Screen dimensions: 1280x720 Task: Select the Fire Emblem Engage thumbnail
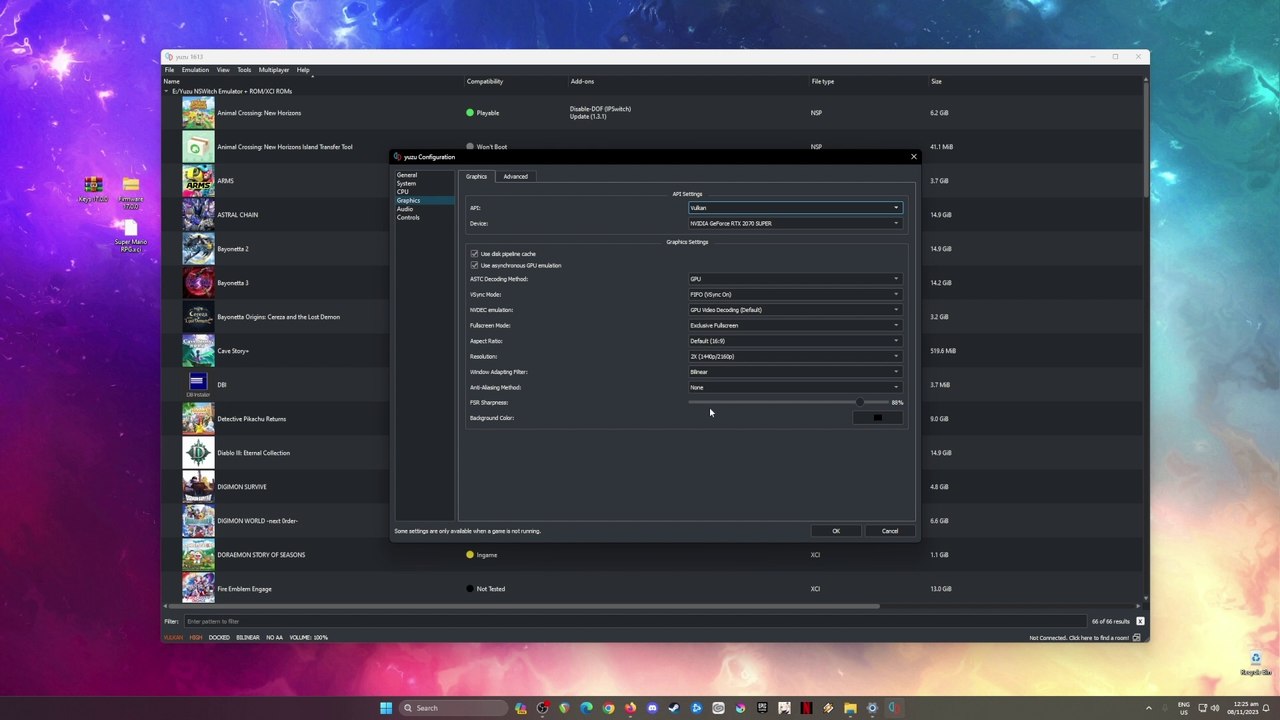coord(198,589)
